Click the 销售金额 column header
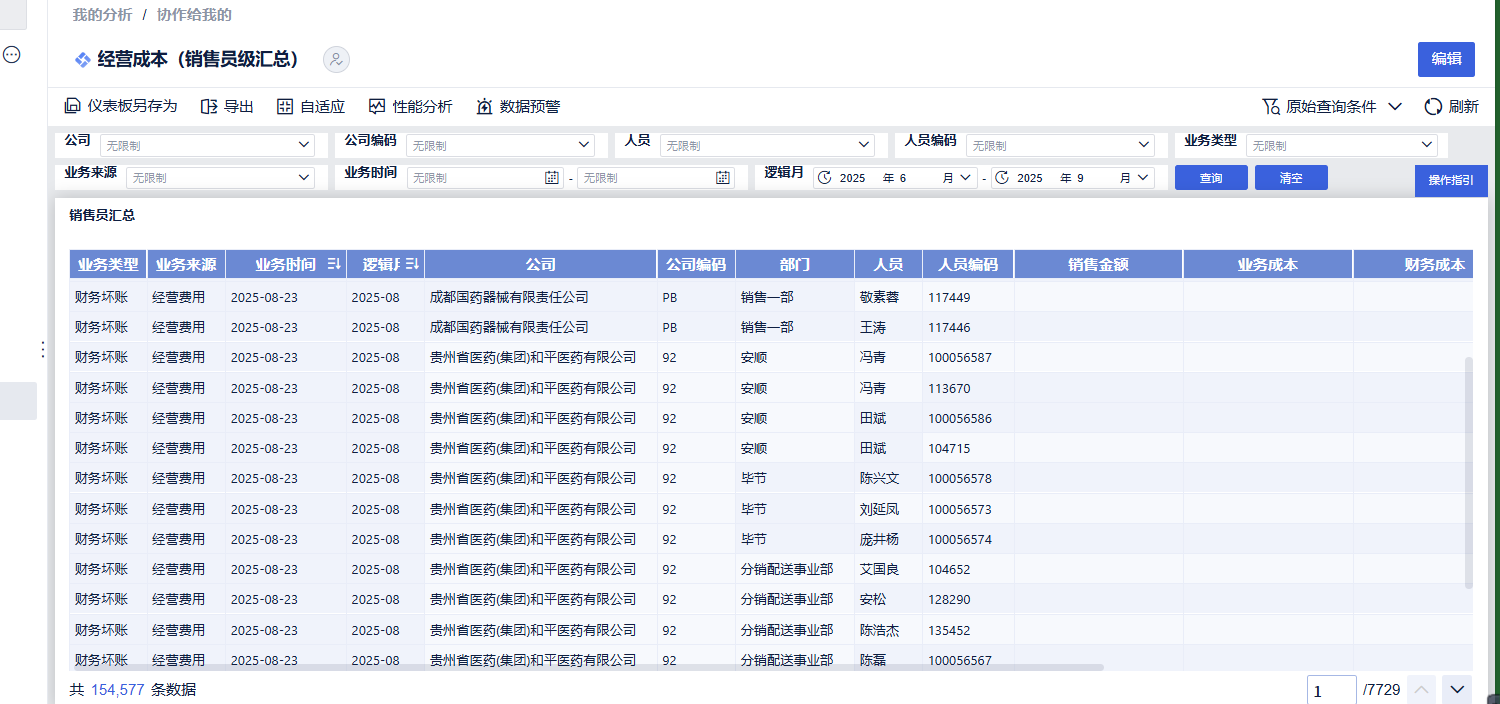 1098,264
